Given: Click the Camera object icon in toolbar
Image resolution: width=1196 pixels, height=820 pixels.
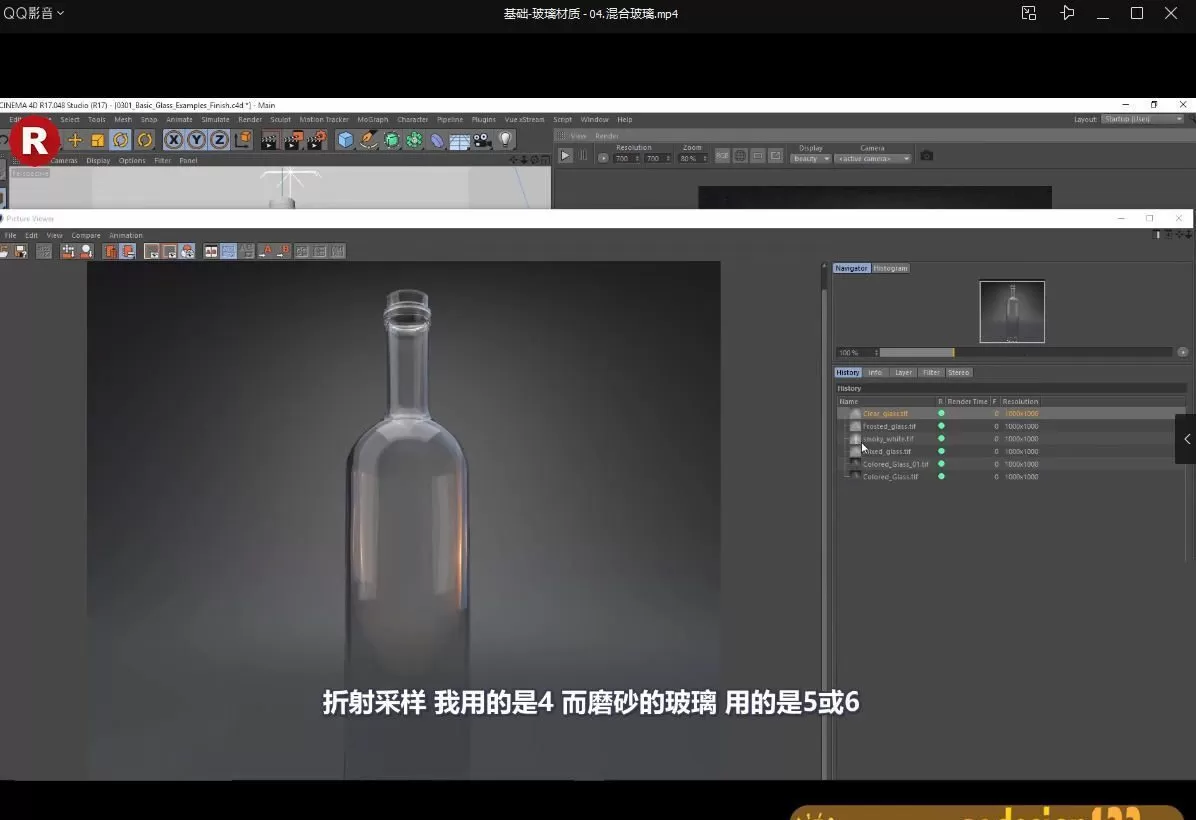Looking at the screenshot, I should tap(483, 140).
